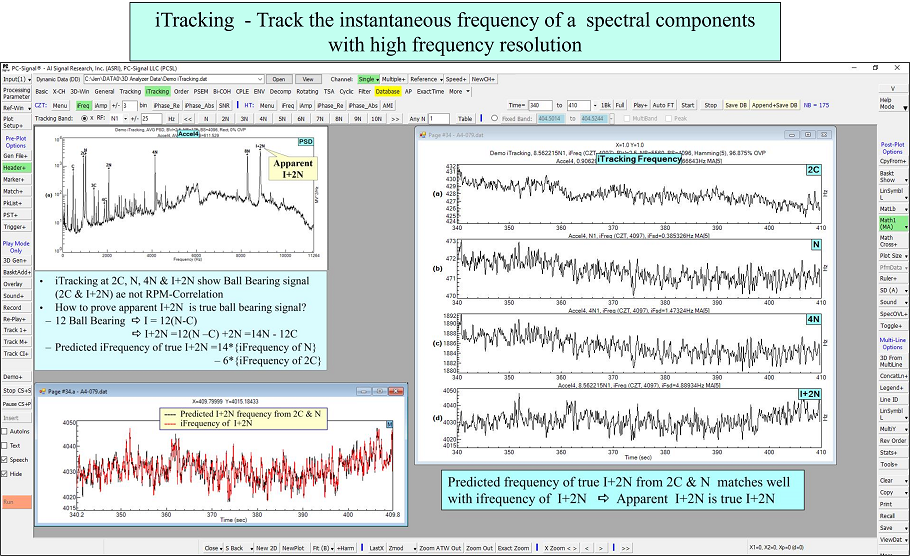Click the Time start input field
The image size is (910, 556).
541,104
